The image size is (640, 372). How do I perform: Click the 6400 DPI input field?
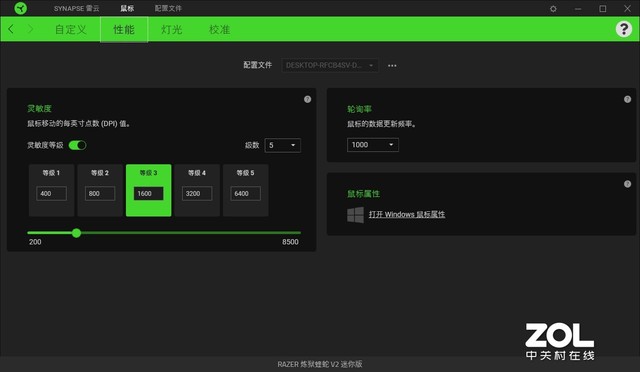click(245, 194)
